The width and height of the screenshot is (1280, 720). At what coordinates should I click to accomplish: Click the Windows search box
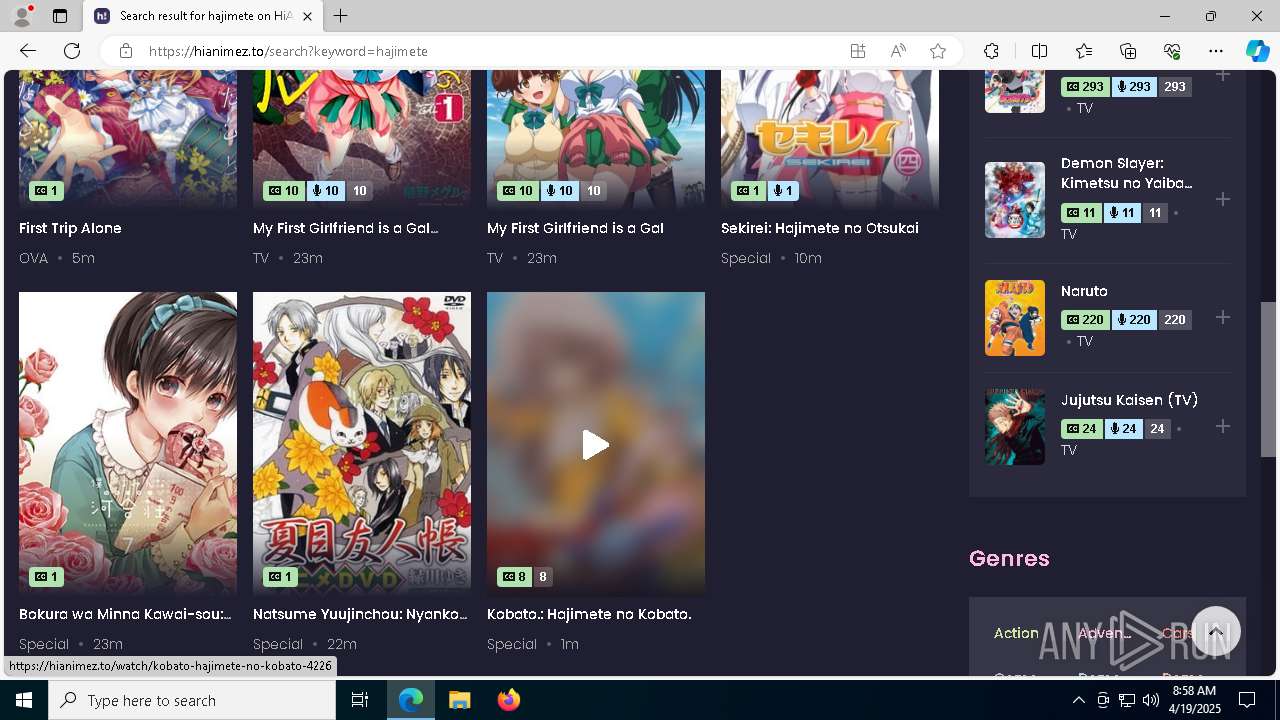tap(192, 700)
